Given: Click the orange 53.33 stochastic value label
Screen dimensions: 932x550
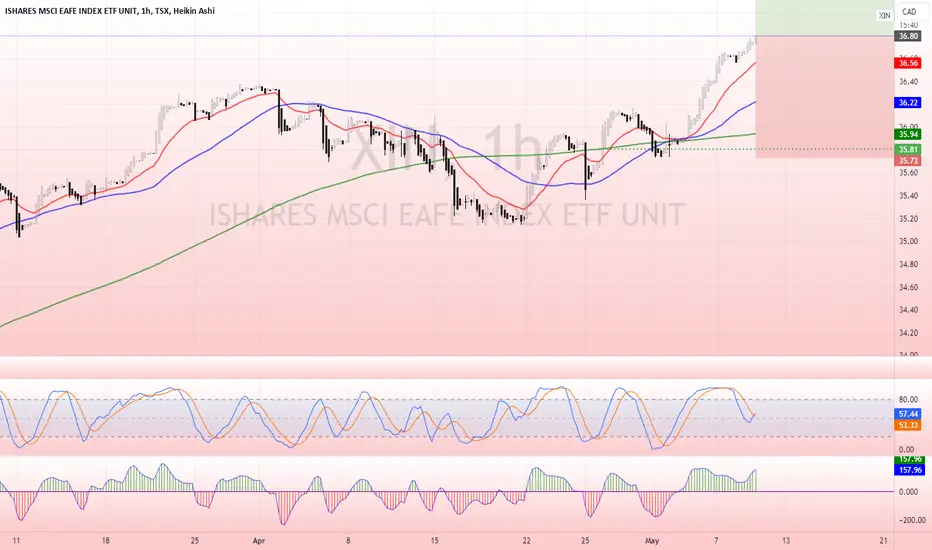Looking at the screenshot, I should [x=908, y=425].
